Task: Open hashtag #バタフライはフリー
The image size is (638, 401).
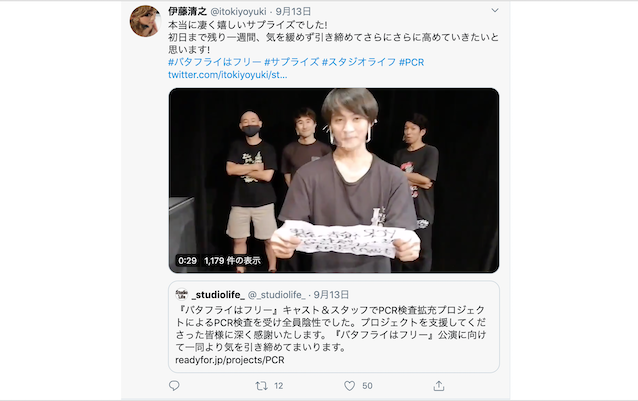Action: pos(214,62)
